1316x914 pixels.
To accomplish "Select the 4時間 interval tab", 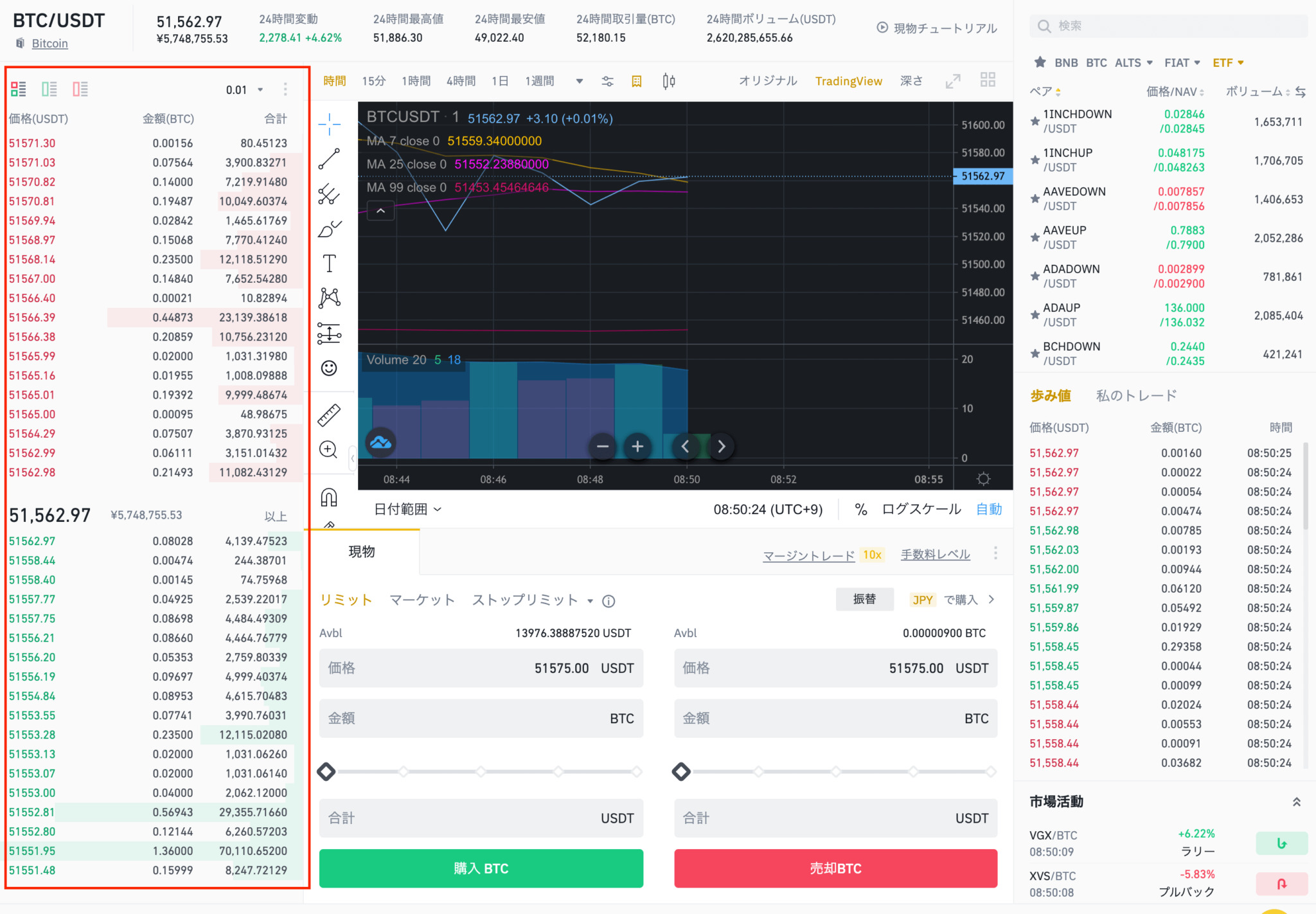I will click(x=461, y=82).
